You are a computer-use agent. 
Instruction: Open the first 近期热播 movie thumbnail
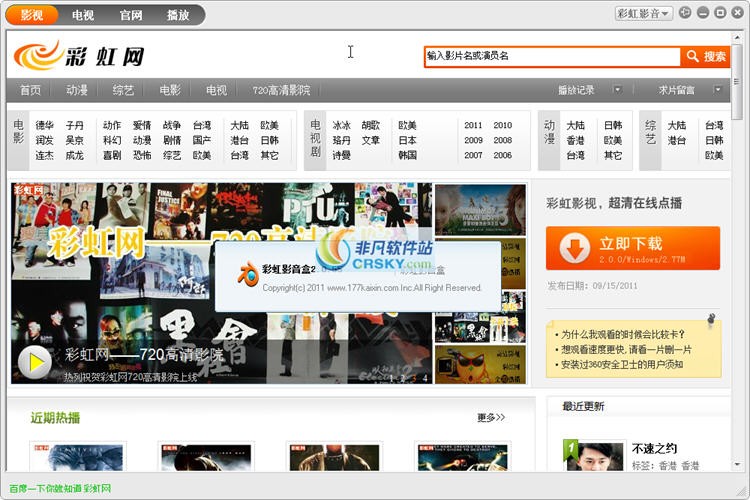pyautogui.click(x=78, y=456)
